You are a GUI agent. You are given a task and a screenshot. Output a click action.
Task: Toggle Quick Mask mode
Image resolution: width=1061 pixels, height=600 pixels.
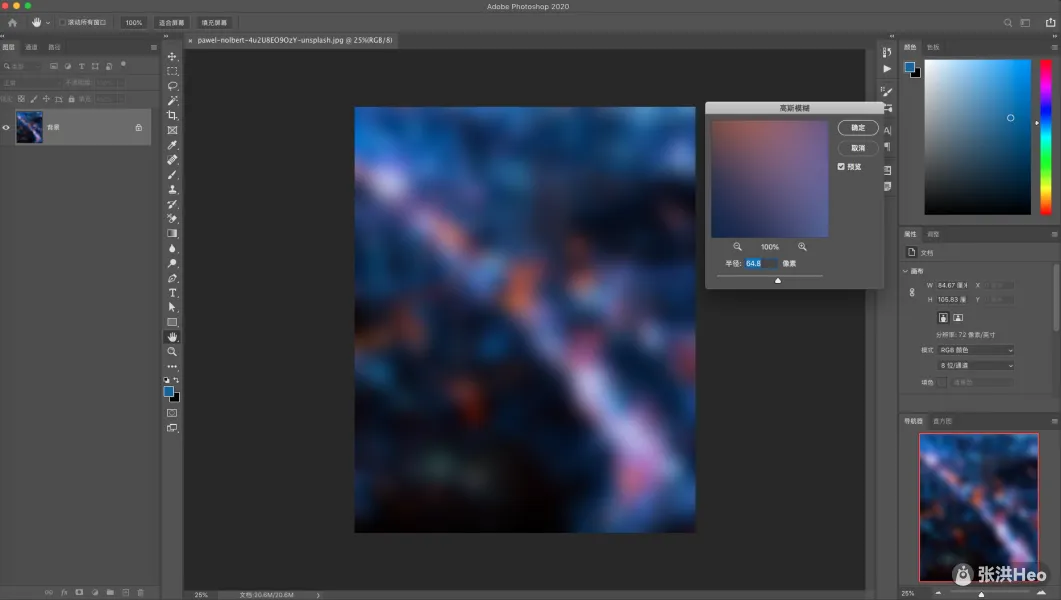pyautogui.click(x=172, y=413)
